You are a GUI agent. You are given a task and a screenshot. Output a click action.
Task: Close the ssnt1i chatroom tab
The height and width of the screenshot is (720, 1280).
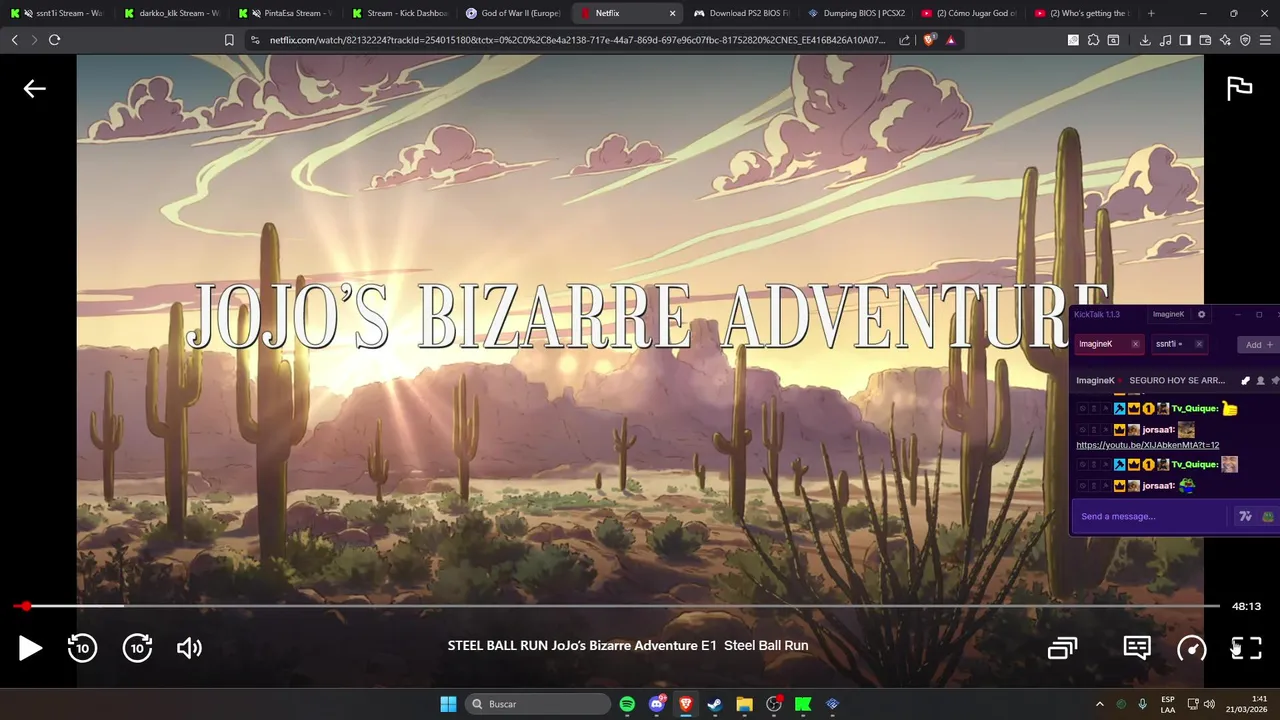tap(1199, 344)
